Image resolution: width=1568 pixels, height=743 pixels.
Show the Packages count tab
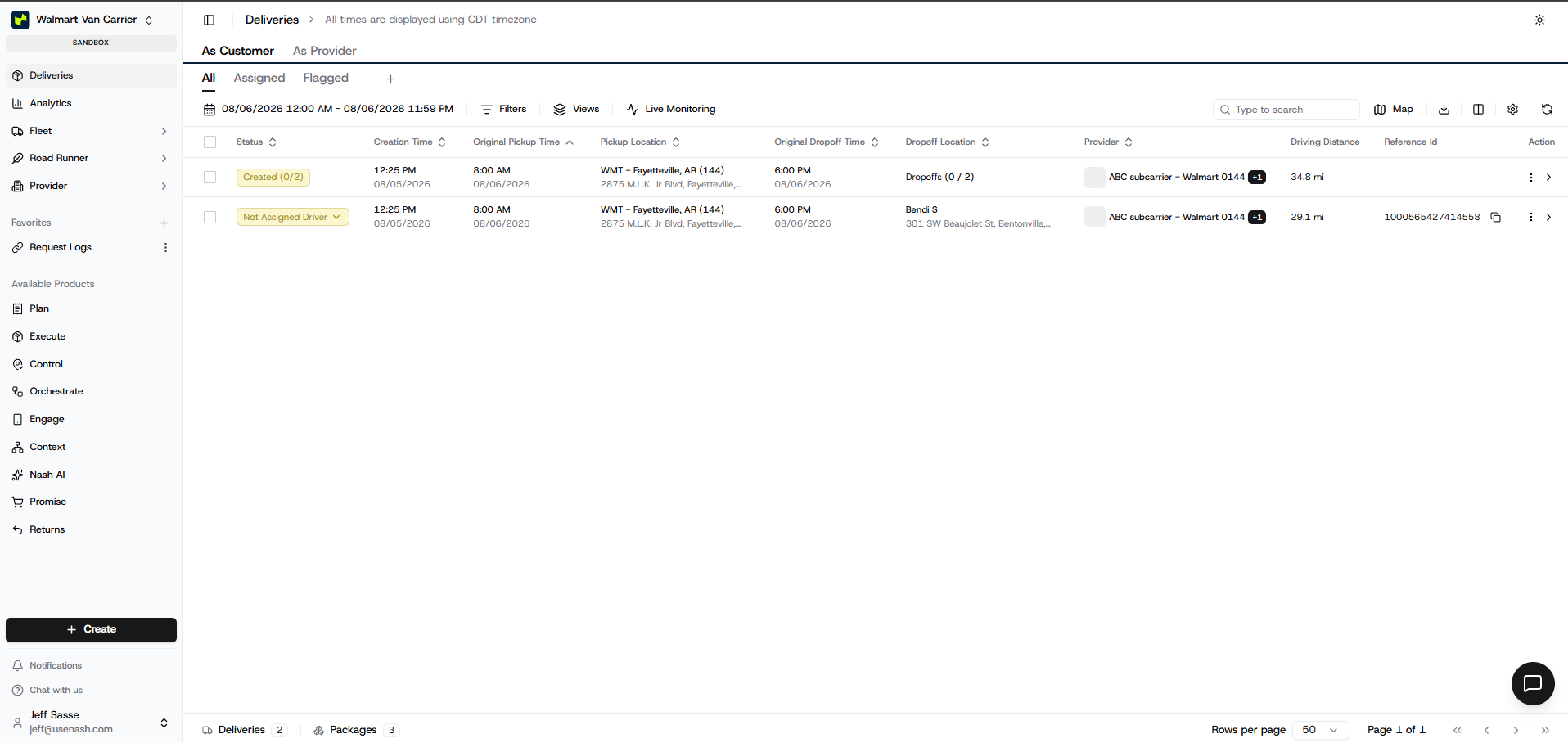point(356,730)
